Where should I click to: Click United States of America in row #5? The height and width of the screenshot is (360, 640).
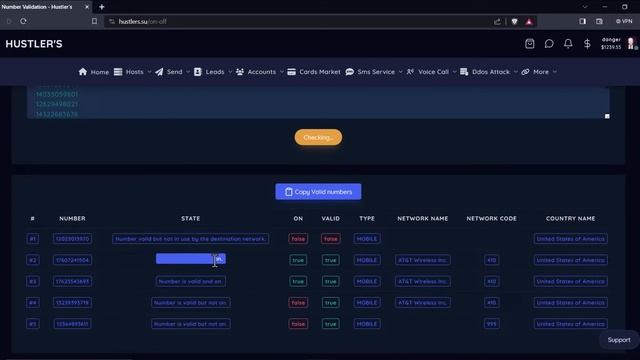pos(570,324)
